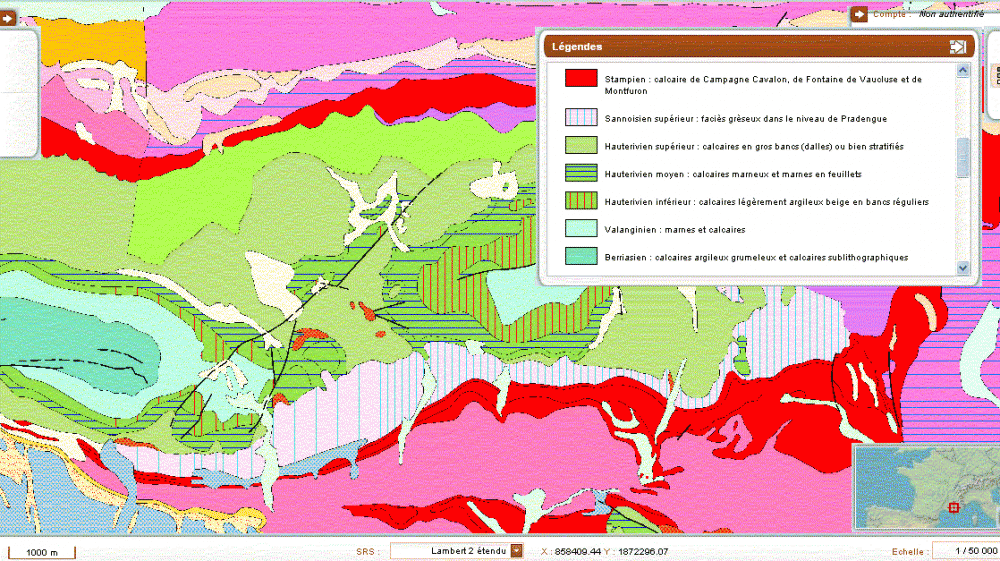
Task: Click the Hauterivien moyen legend swatch
Action: [581, 174]
